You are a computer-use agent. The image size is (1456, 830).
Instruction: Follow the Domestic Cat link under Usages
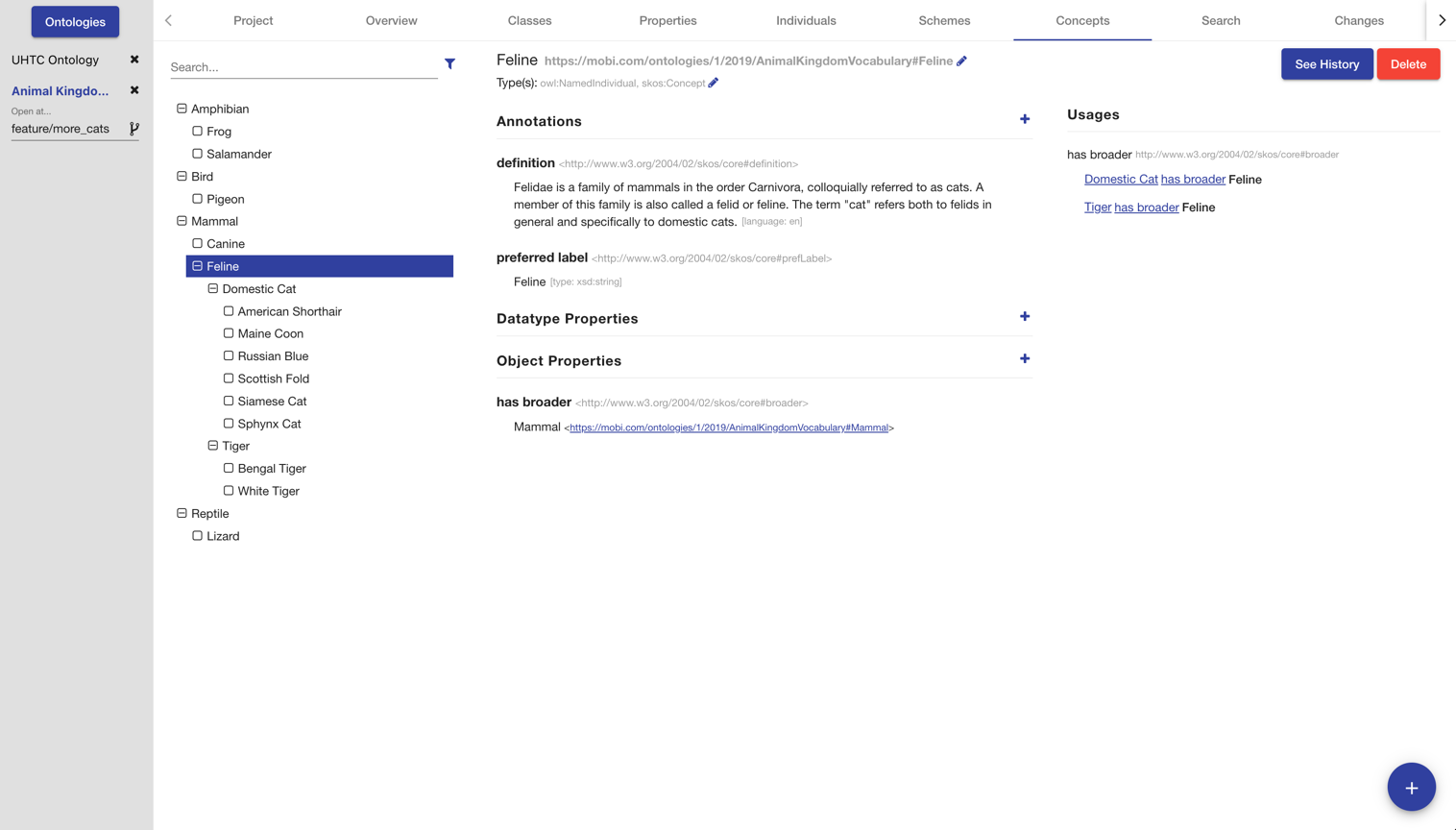(x=1121, y=179)
